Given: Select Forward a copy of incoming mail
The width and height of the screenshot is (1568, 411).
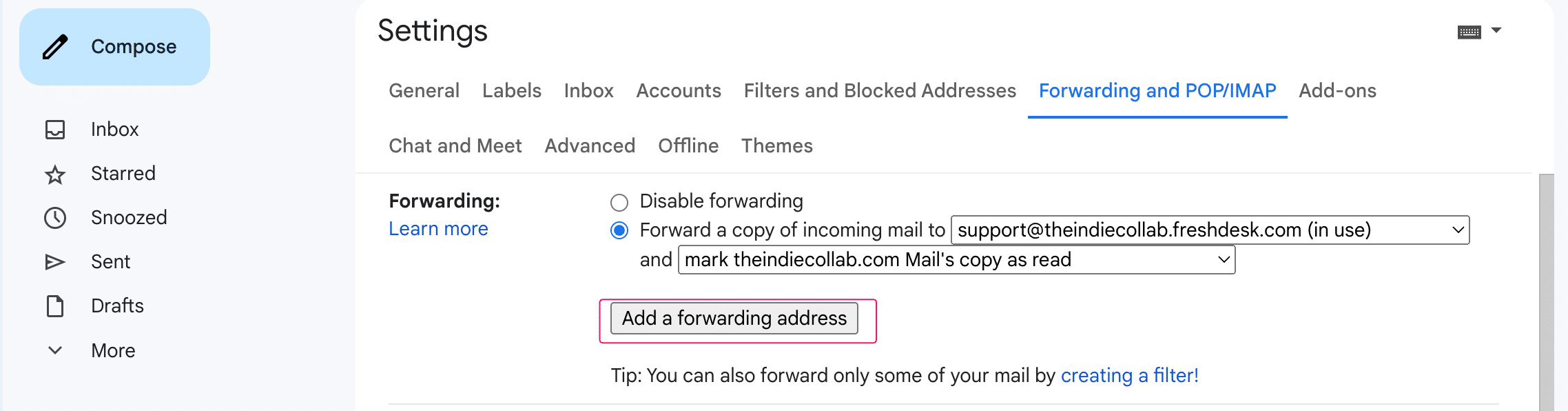Looking at the screenshot, I should [x=619, y=230].
